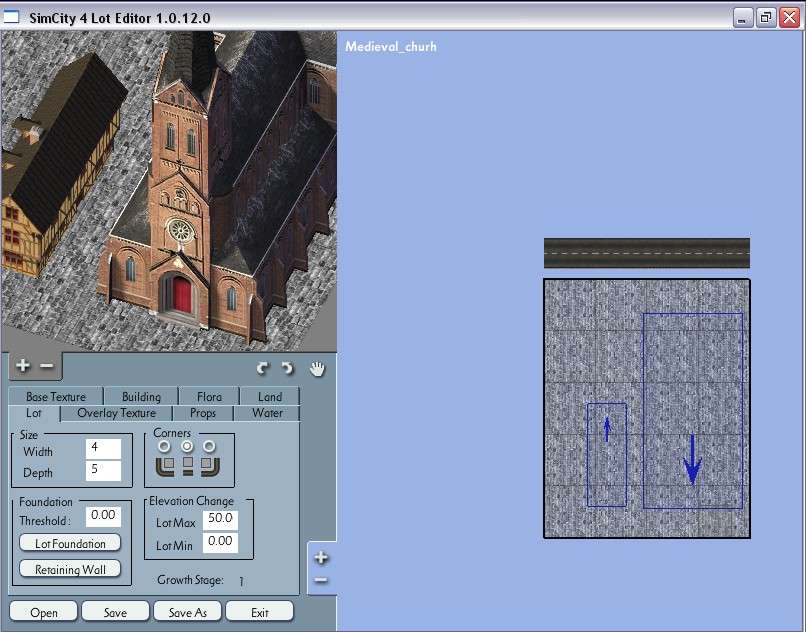Screen dimensions: 806x632
Task: Switch to the Props tab
Action: point(203,413)
